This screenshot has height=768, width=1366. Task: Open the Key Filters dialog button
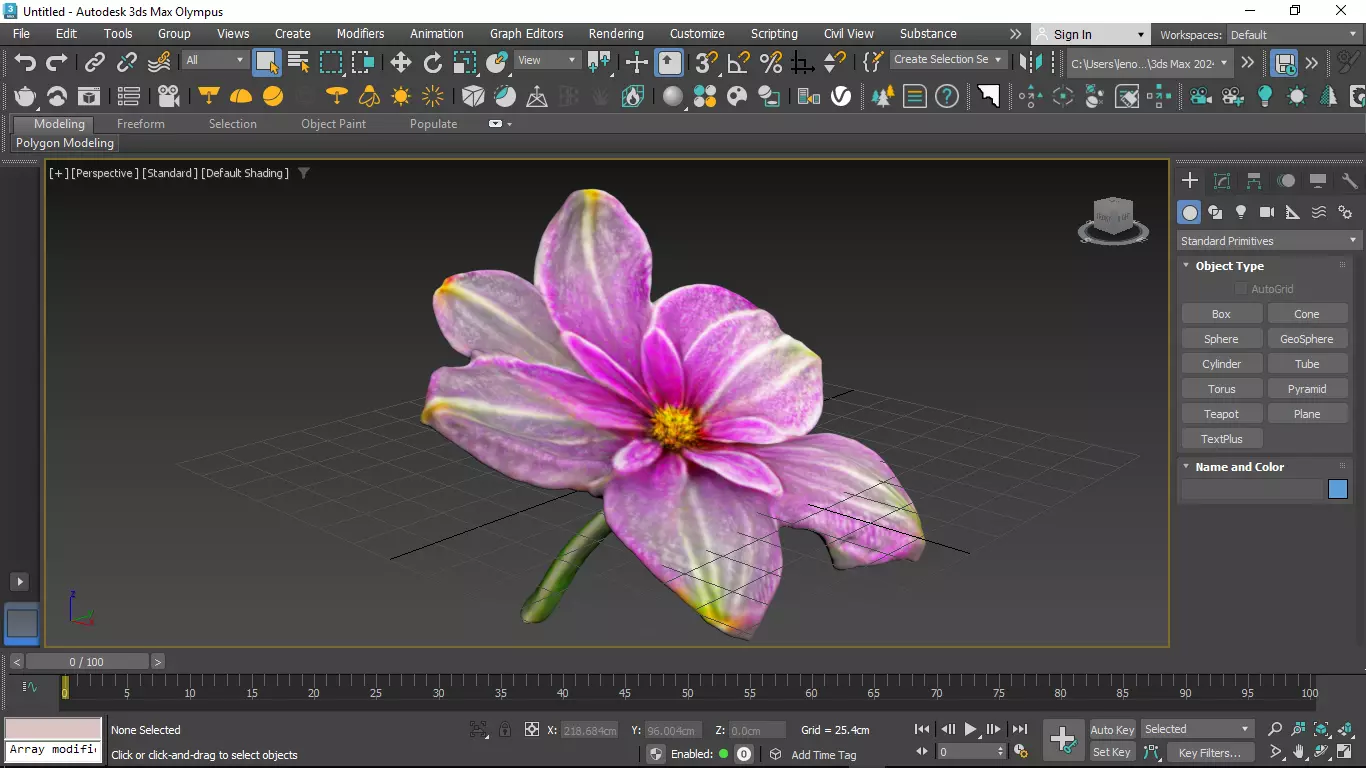(1209, 752)
